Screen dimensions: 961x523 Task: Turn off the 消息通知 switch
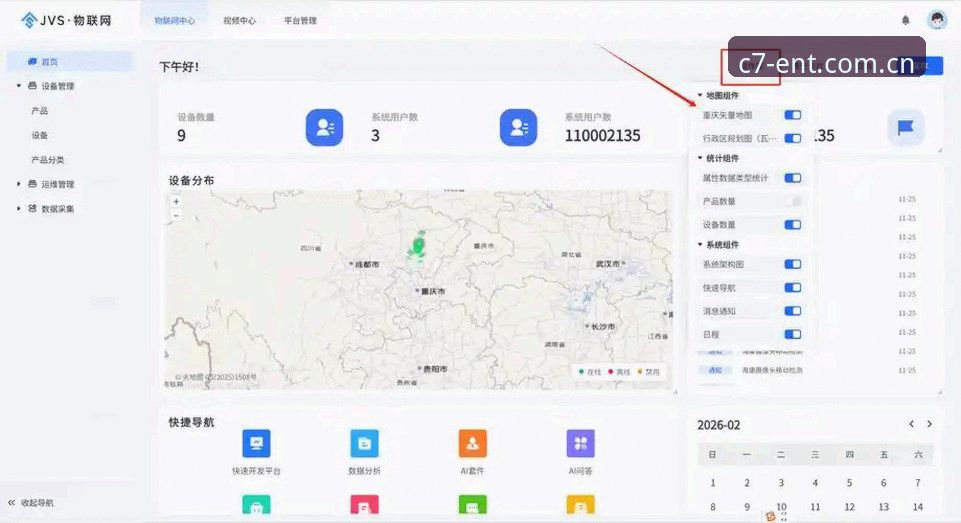click(792, 311)
